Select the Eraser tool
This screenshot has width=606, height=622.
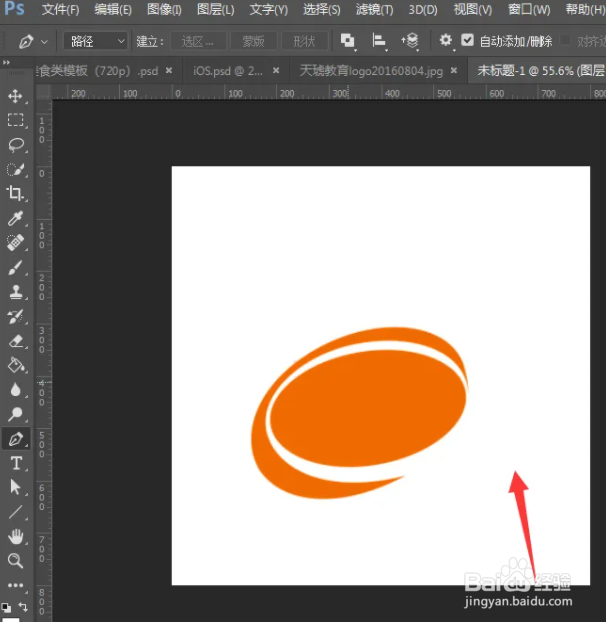pos(15,341)
